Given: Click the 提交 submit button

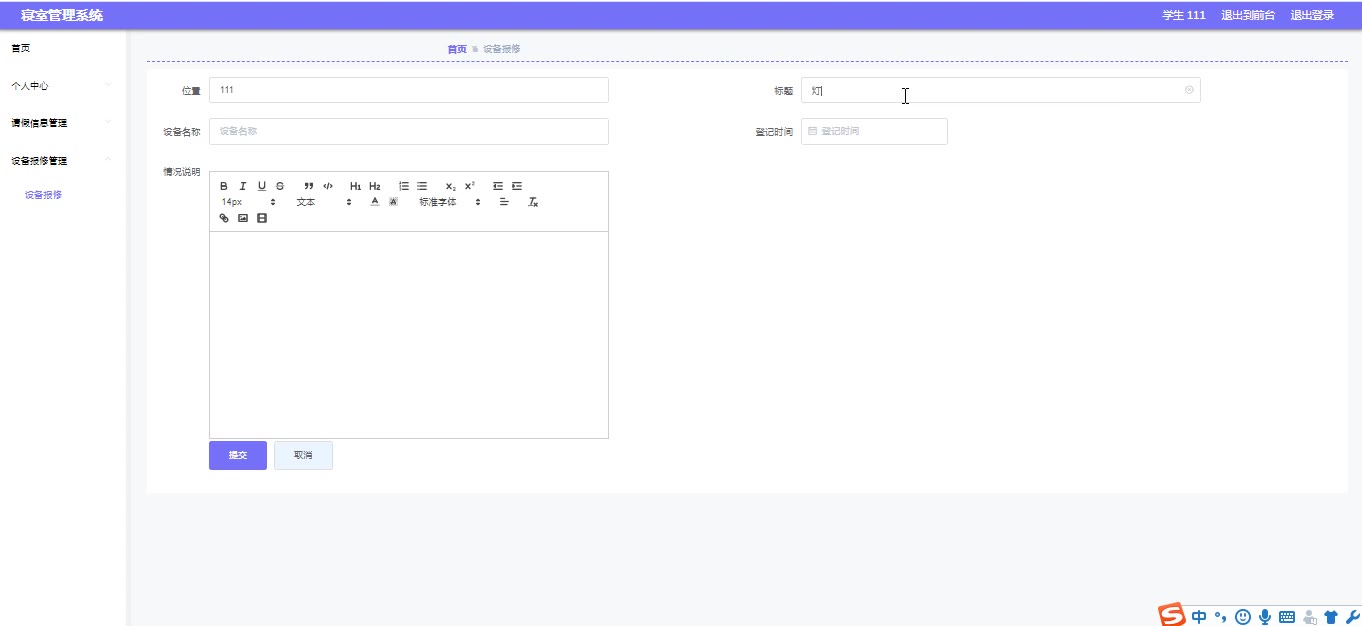Looking at the screenshot, I should (x=238, y=455).
